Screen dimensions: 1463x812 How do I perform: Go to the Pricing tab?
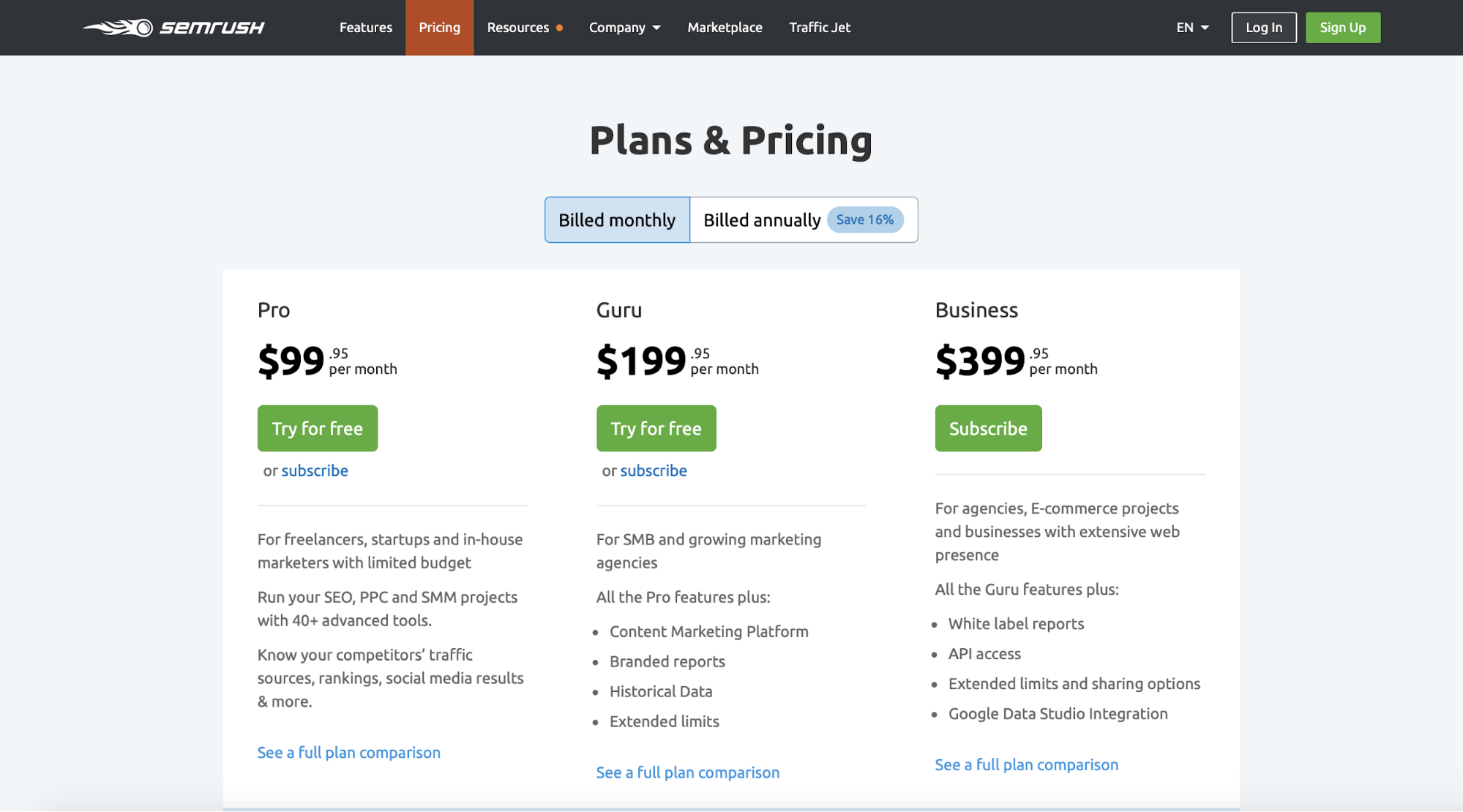coord(439,28)
